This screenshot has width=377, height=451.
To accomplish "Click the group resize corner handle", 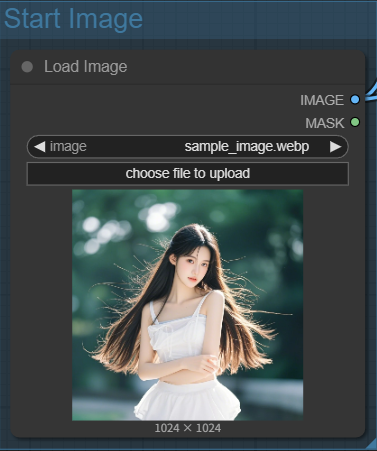I will [x=372, y=445].
